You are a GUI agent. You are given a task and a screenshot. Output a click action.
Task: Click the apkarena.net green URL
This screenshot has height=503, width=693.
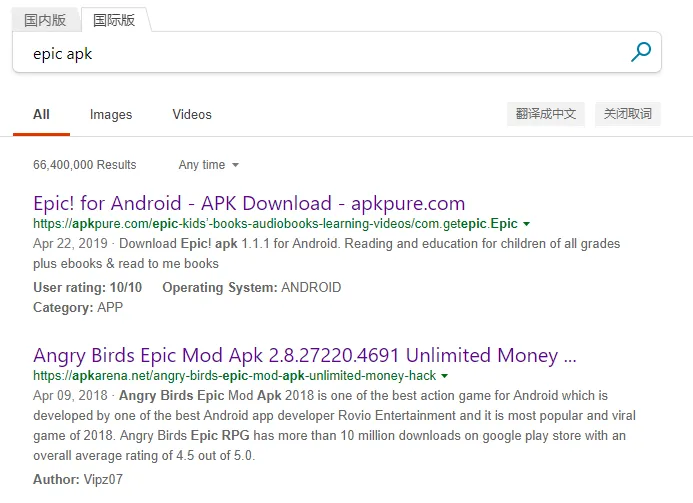pyautogui.click(x=235, y=376)
